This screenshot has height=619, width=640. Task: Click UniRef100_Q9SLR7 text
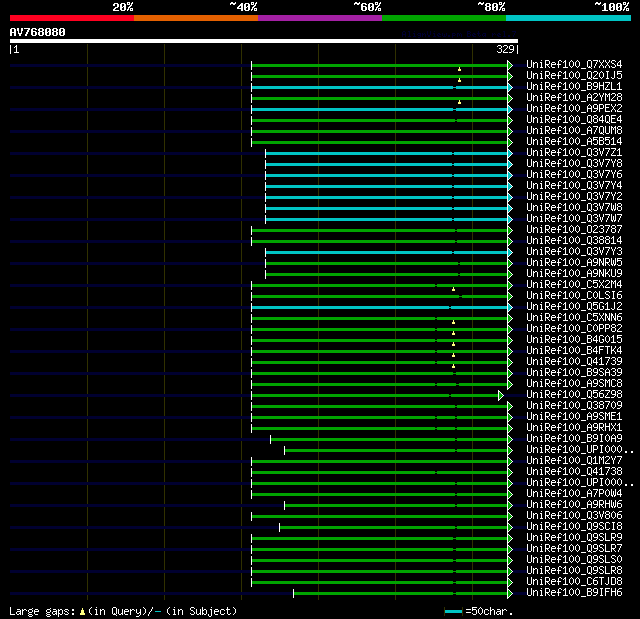[x=574, y=549]
